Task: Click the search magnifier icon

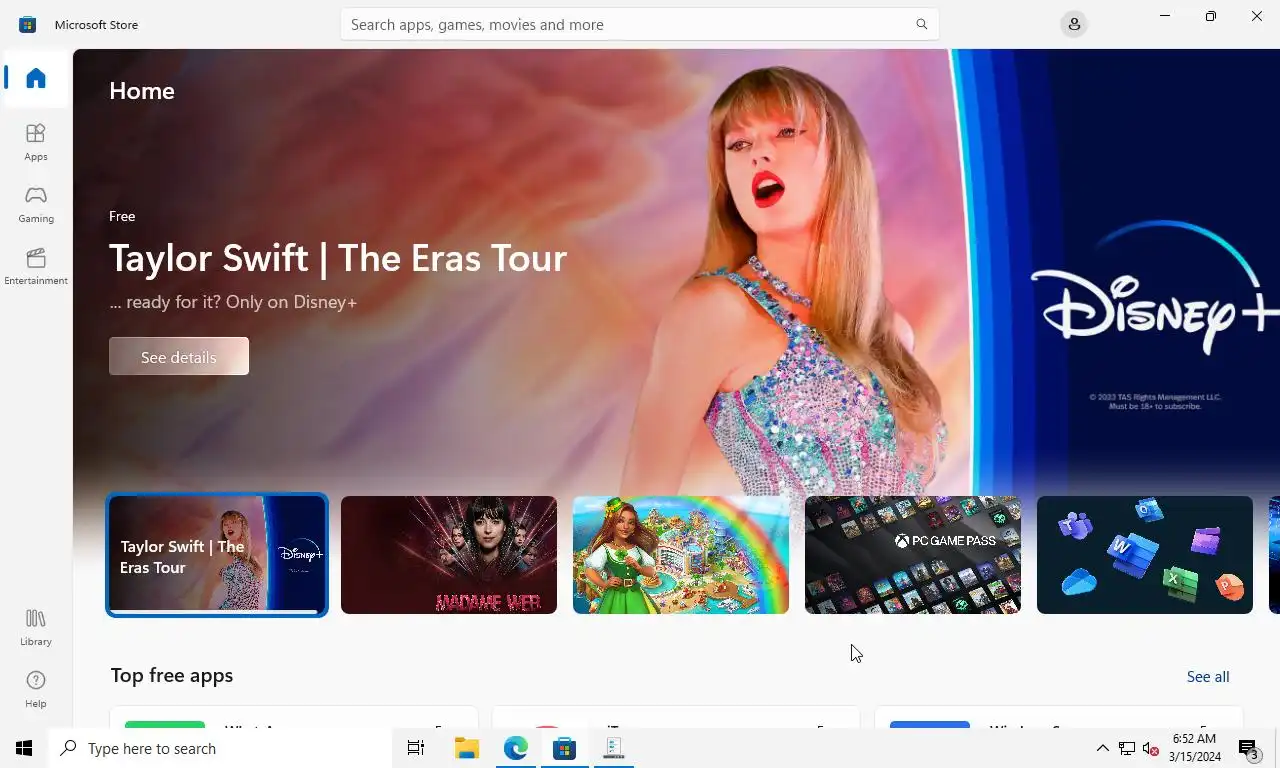Action: coord(921,24)
